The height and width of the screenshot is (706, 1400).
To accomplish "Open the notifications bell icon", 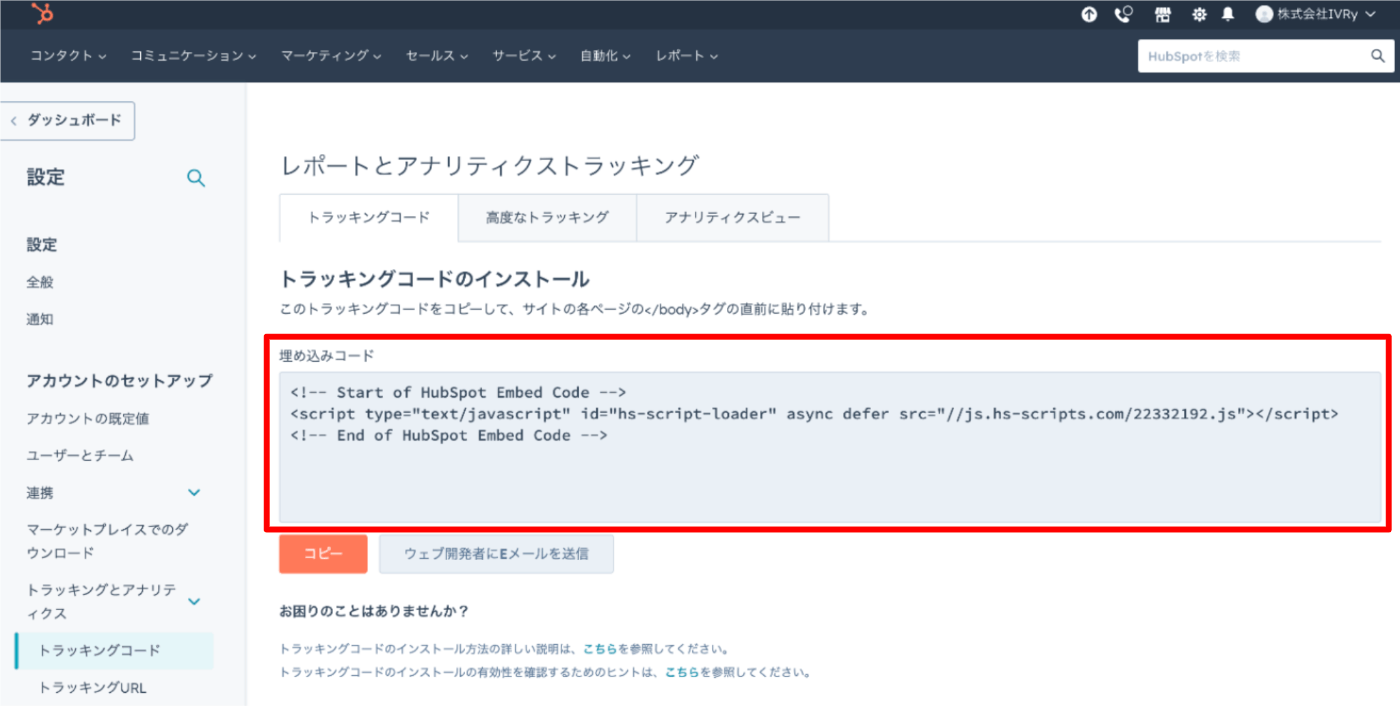I will coord(1228,14).
